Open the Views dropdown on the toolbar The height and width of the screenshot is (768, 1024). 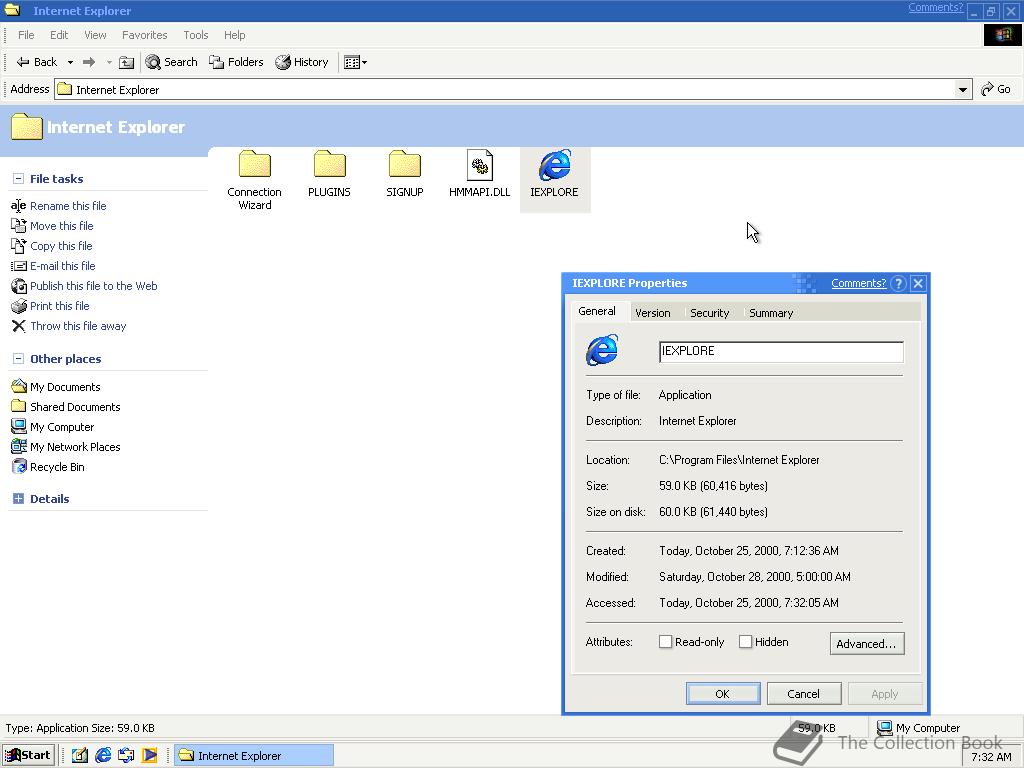coord(365,61)
